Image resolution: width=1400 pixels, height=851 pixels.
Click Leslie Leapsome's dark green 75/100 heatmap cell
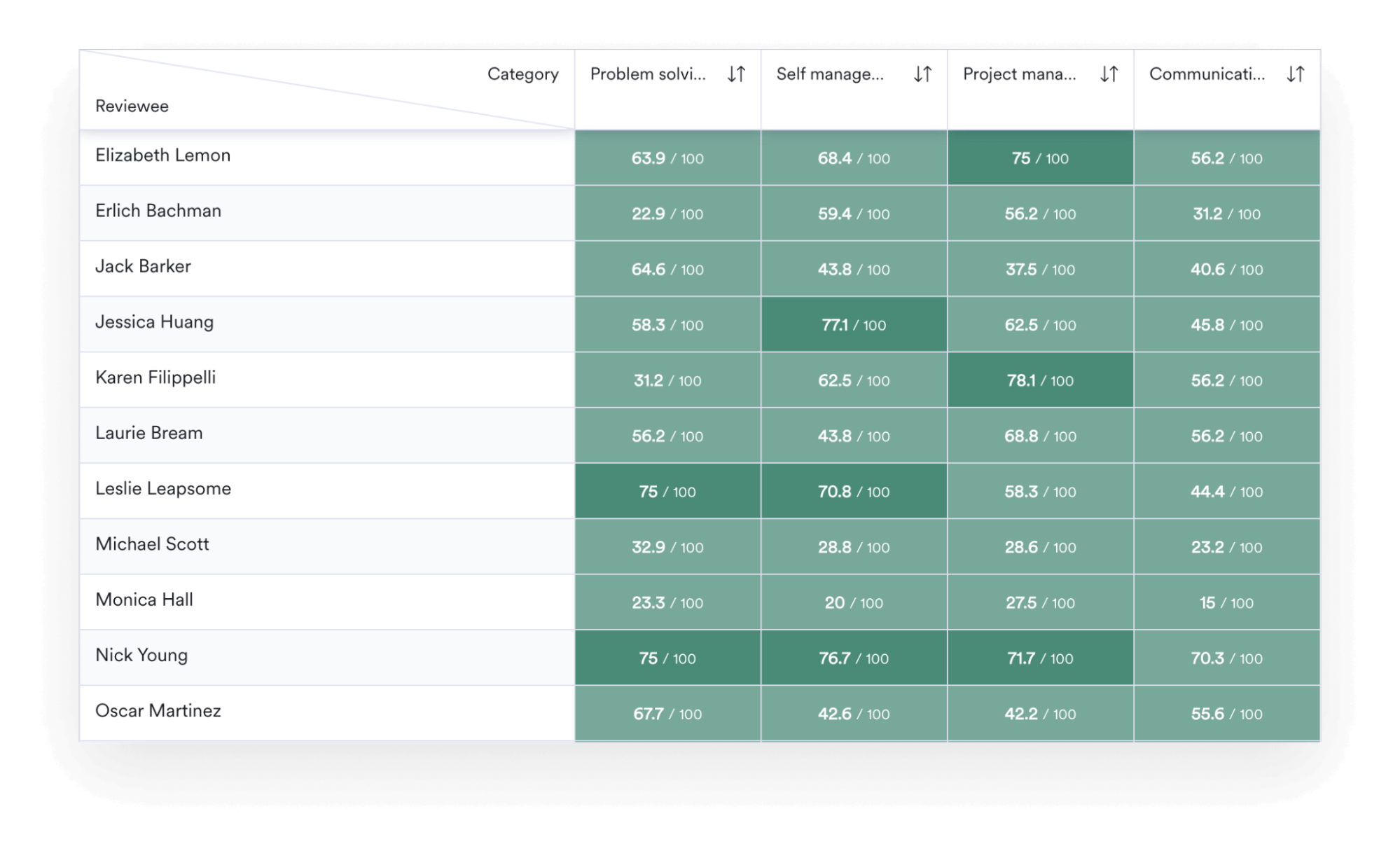(667, 491)
